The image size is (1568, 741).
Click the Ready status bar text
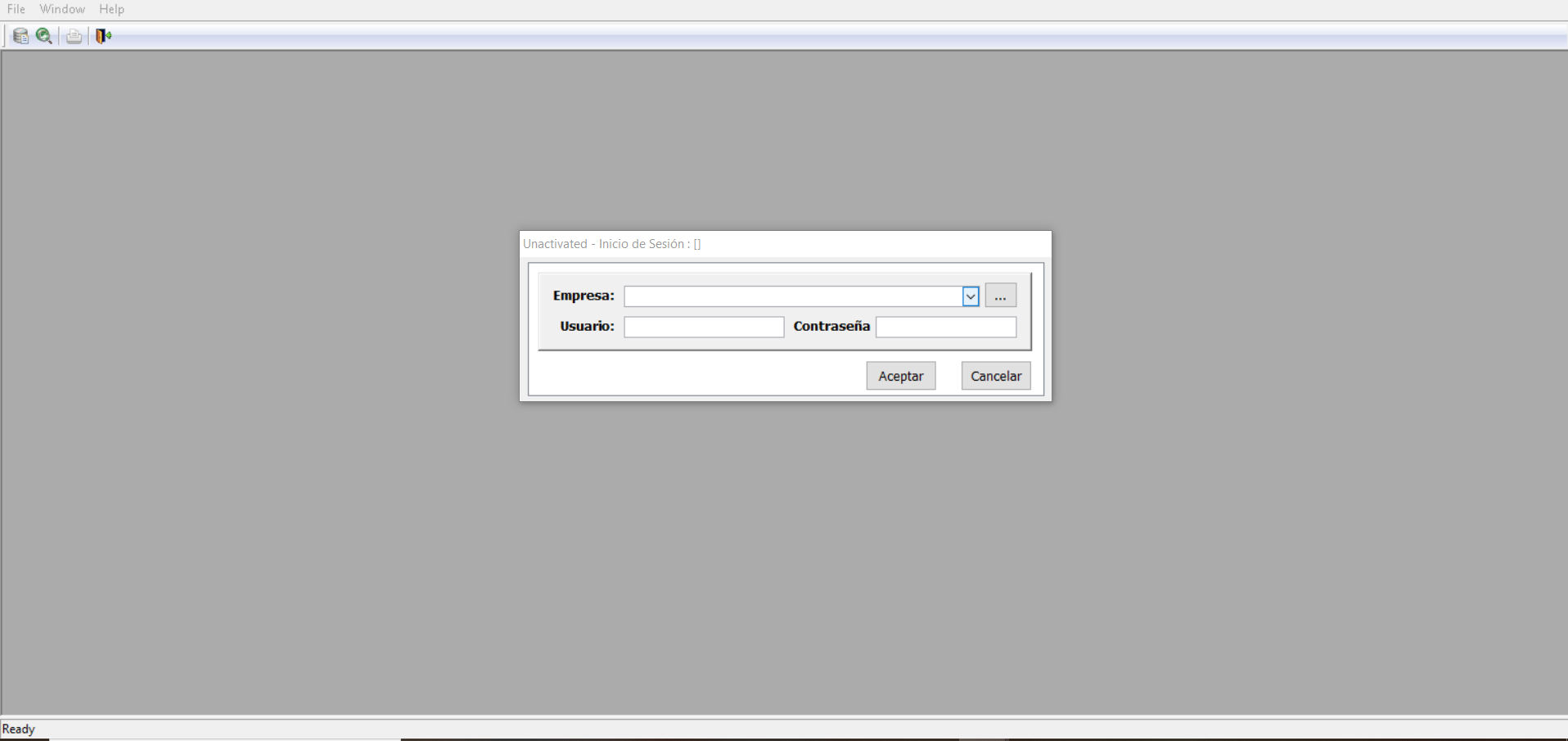[x=19, y=729]
